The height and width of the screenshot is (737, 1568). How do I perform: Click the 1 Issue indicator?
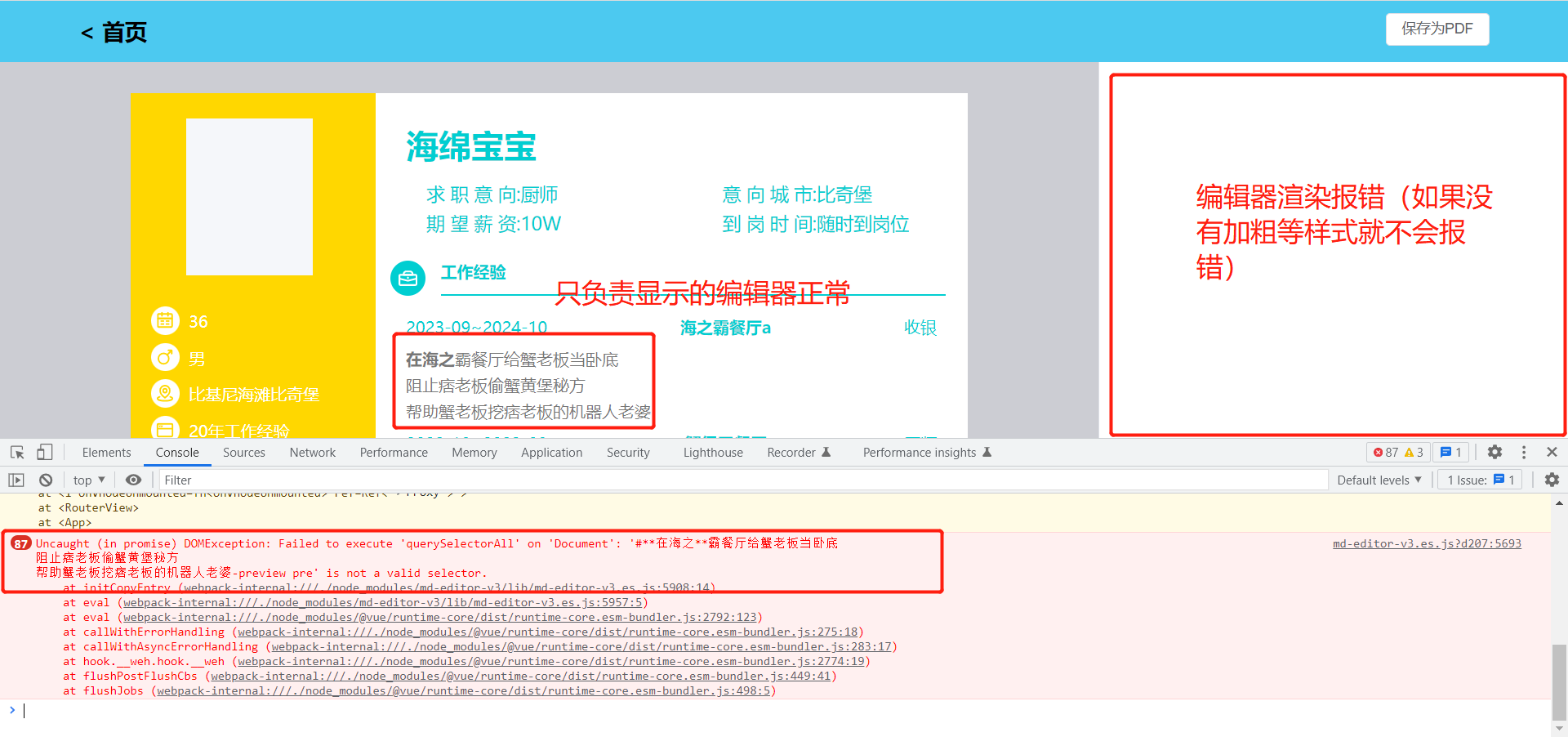tap(1478, 480)
